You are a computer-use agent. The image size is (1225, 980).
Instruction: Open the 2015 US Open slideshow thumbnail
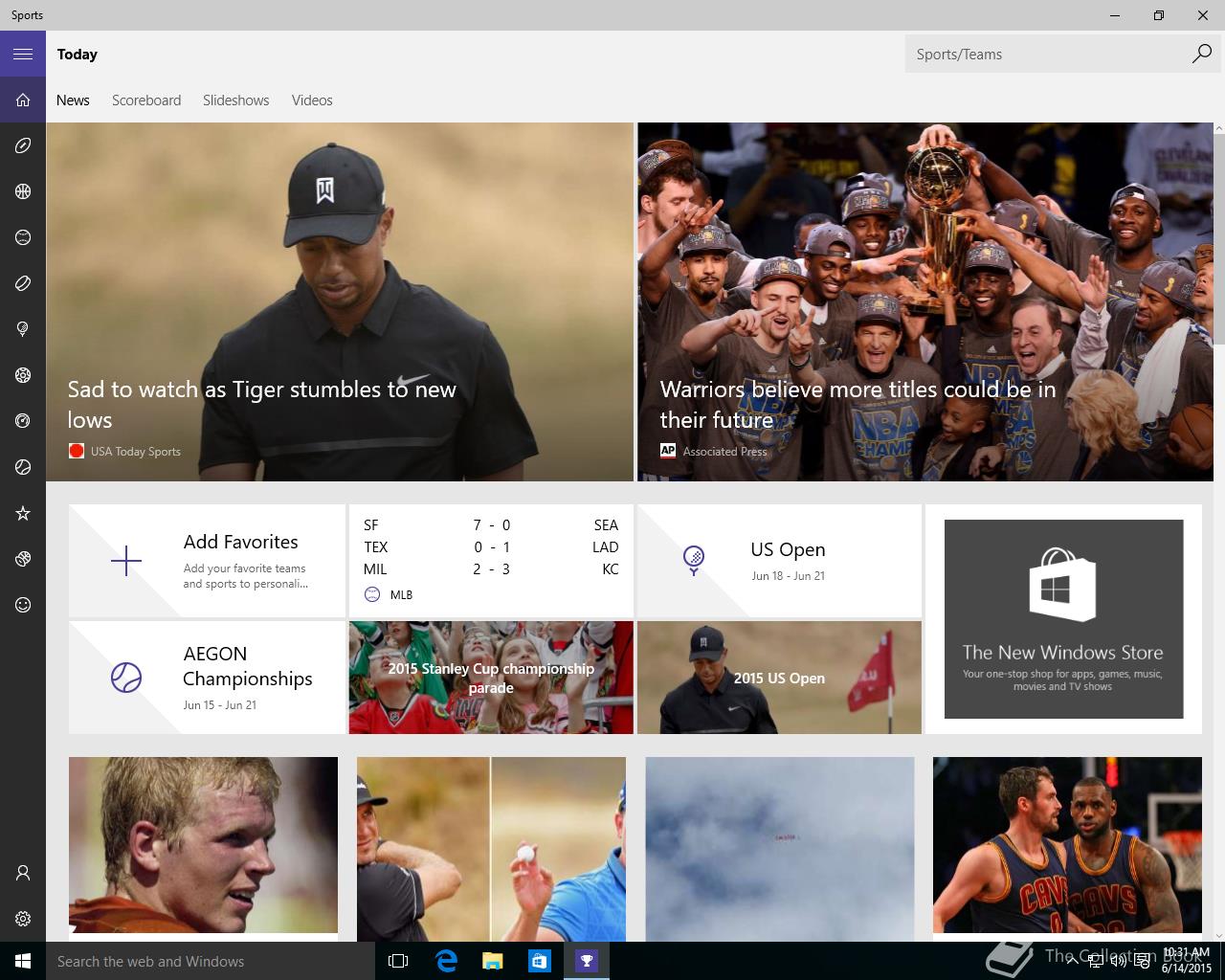pos(779,678)
